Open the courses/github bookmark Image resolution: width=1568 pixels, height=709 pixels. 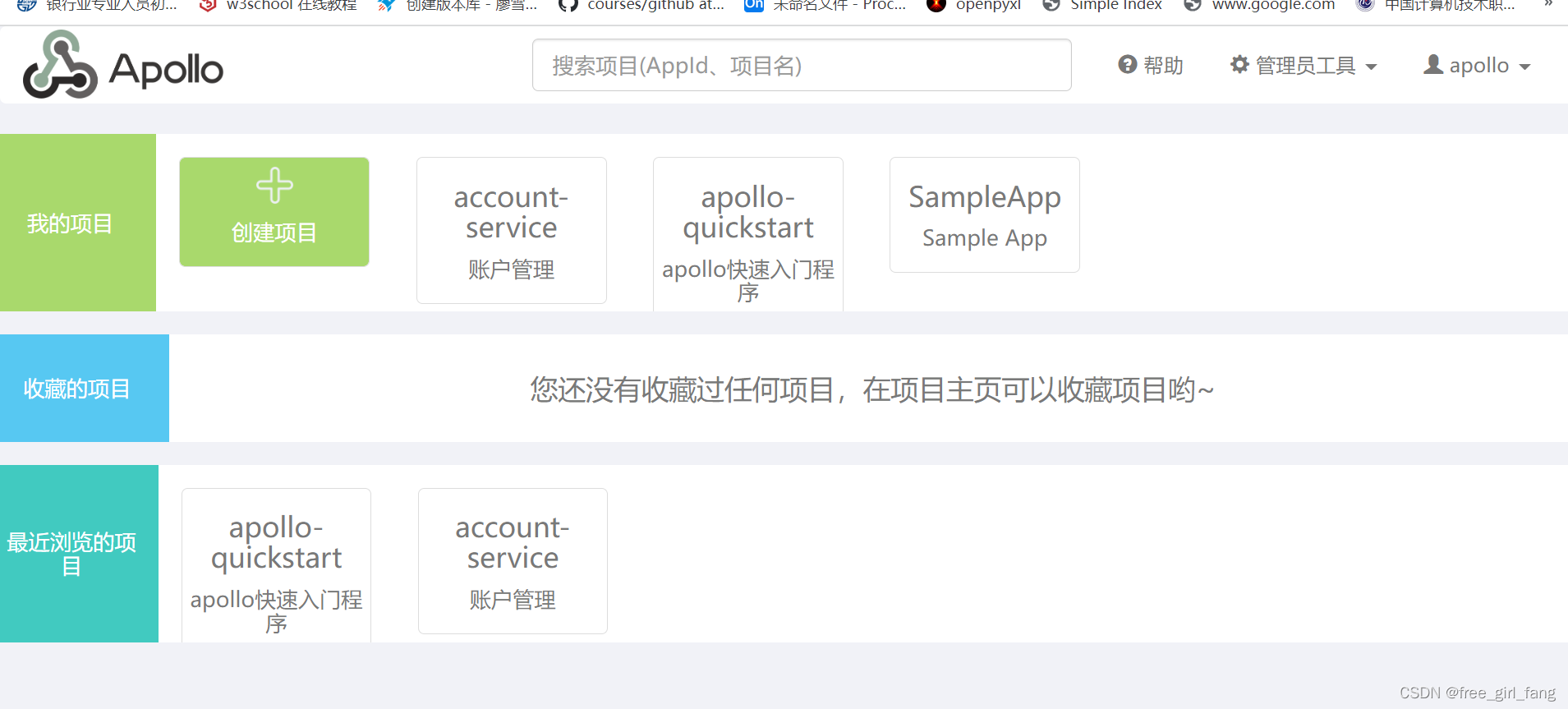641,5
